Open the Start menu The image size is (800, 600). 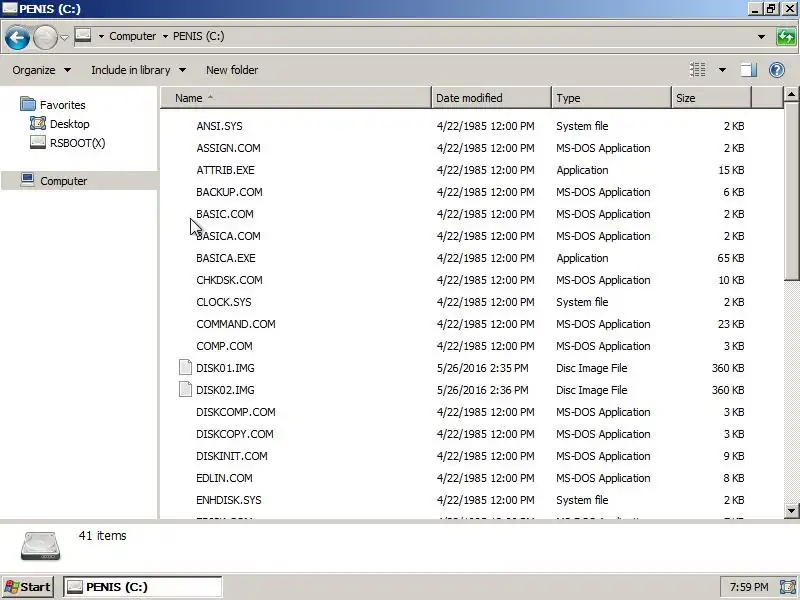(28, 587)
